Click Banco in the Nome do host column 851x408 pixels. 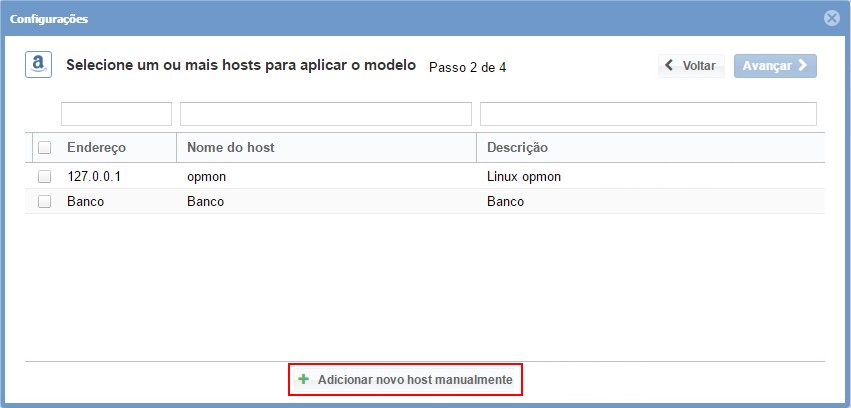pyautogui.click(x=205, y=201)
